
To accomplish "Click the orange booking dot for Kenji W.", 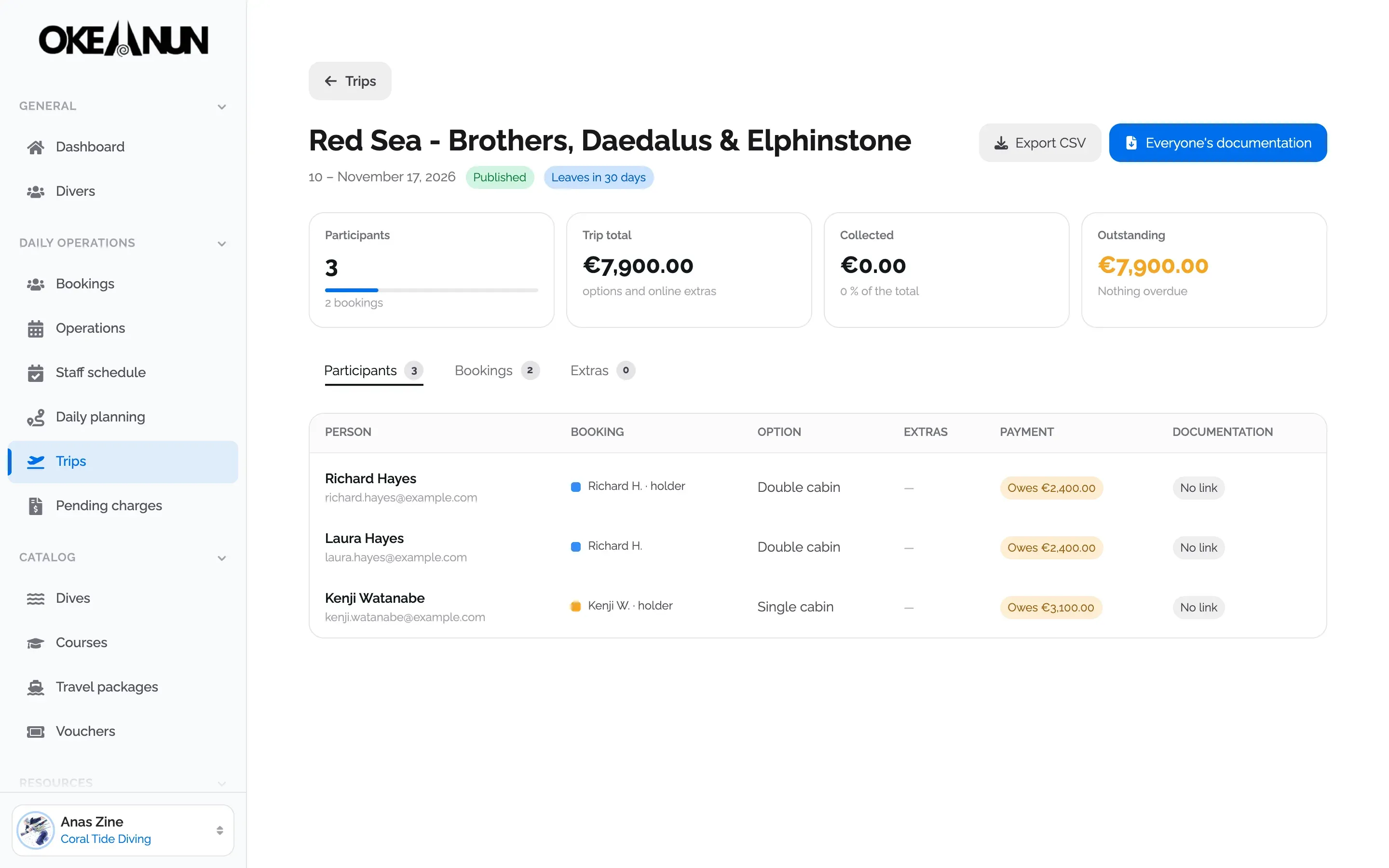I will (575, 606).
